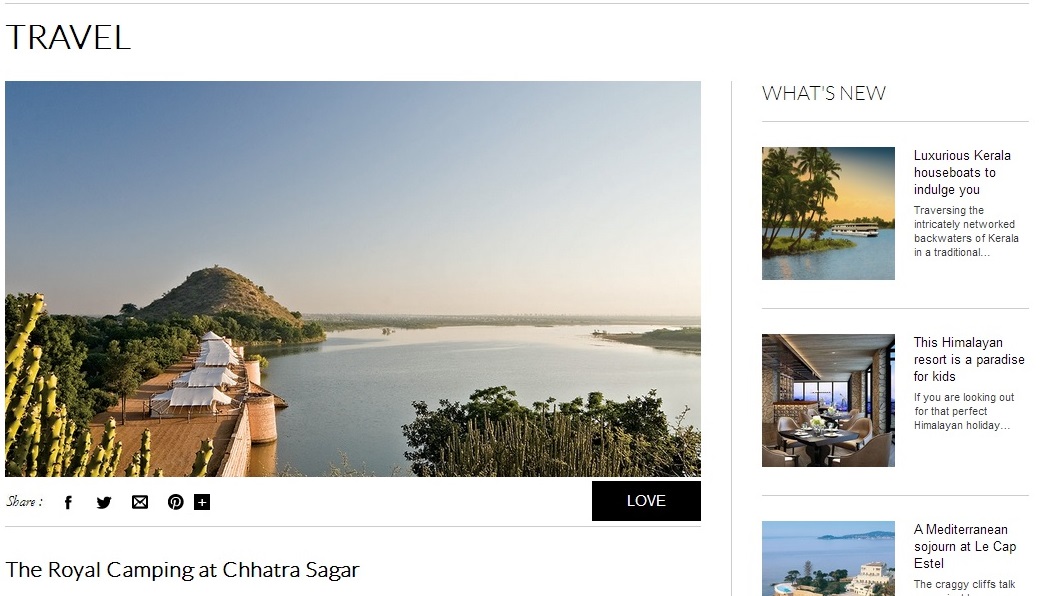Viewport: 1053px width, 596px height.
Task: Click the LOVE button
Action: (646, 501)
